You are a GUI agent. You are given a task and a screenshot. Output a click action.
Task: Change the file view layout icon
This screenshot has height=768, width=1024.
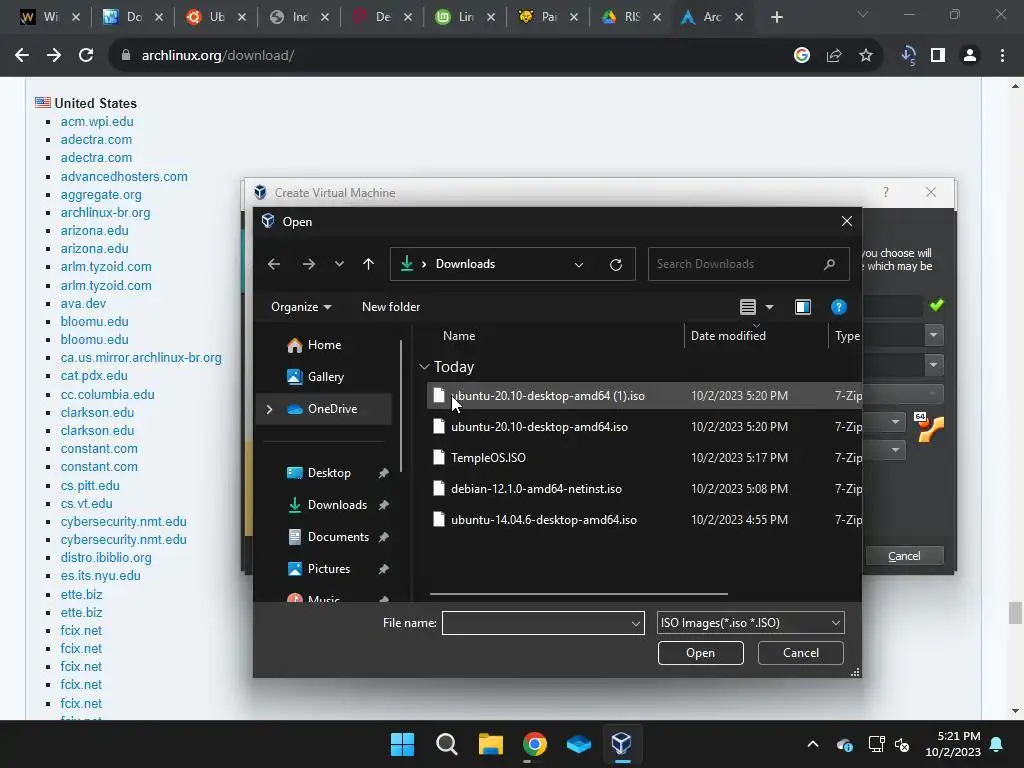pos(748,307)
